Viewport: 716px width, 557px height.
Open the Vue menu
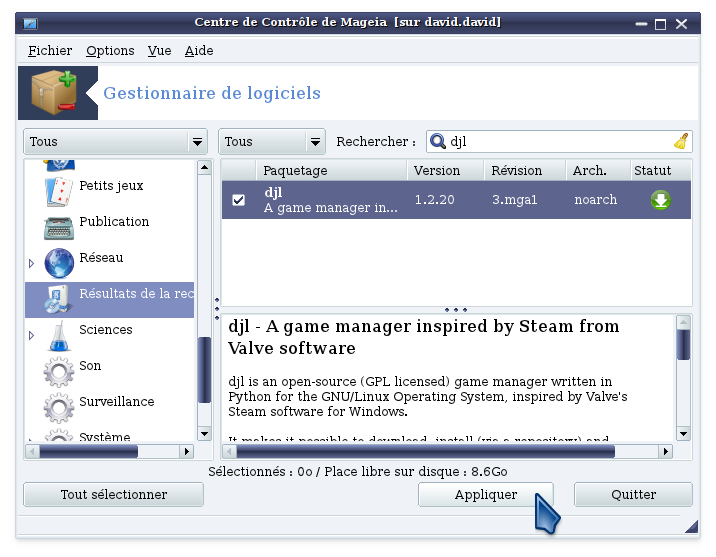point(159,50)
